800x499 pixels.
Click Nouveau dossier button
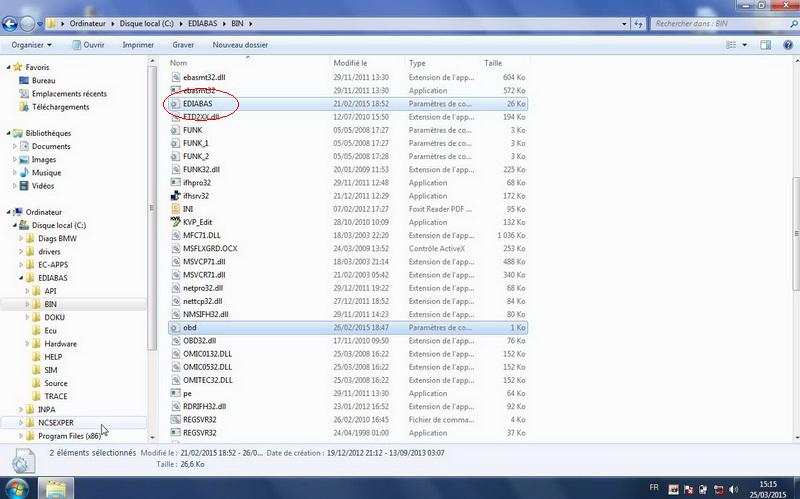[240, 45]
